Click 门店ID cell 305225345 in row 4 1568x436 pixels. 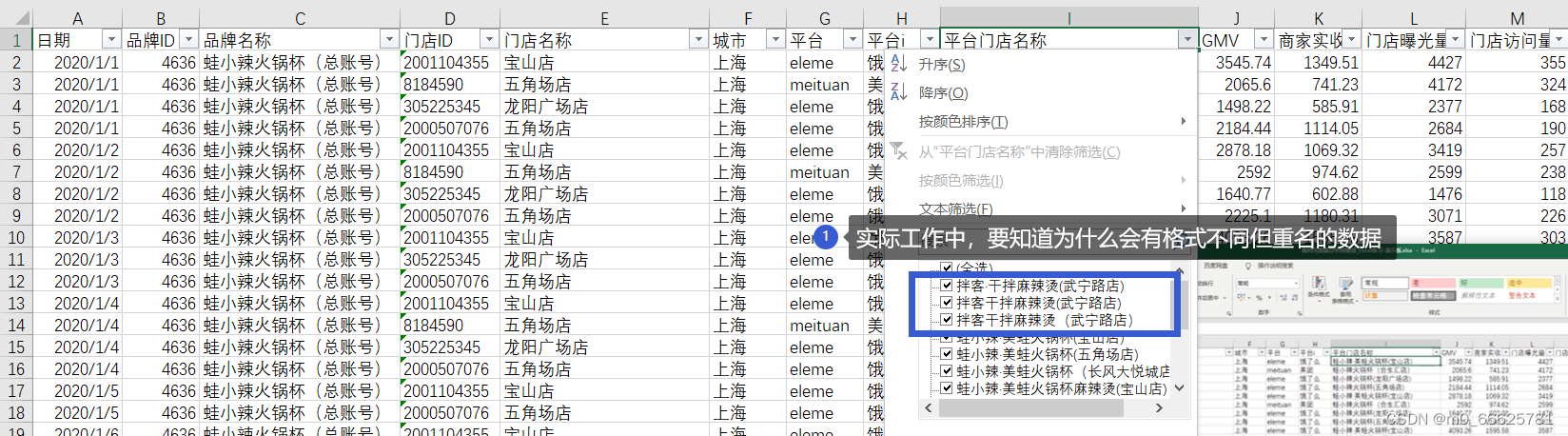450,107
